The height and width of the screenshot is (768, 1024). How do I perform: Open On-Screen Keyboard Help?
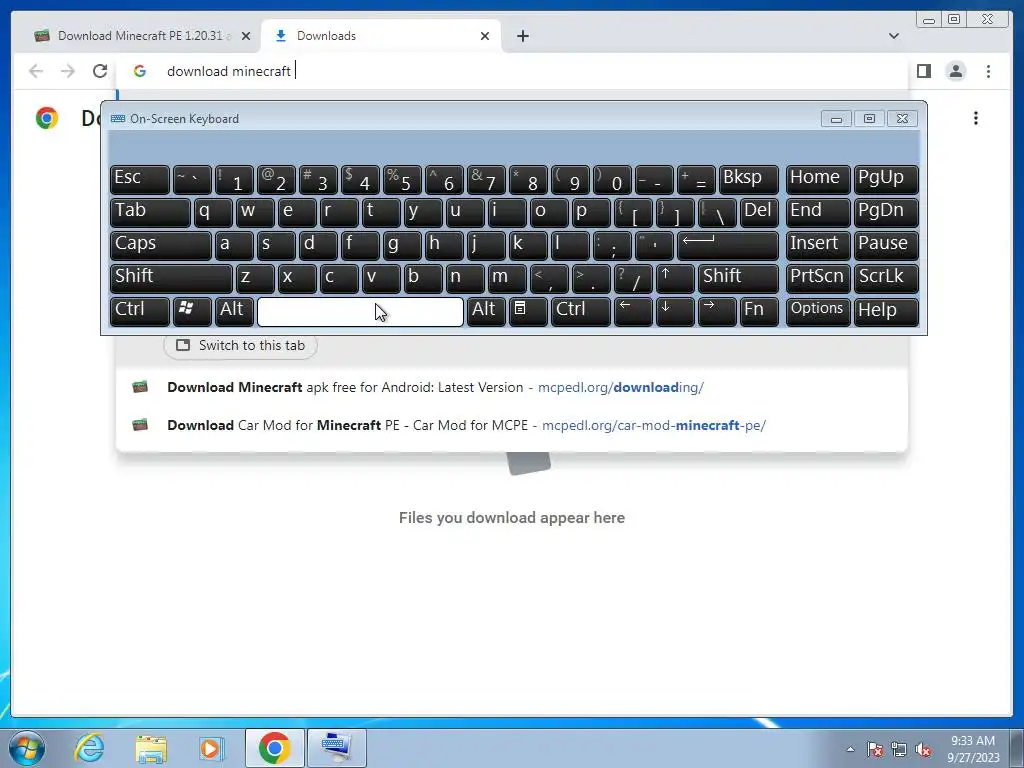(886, 311)
